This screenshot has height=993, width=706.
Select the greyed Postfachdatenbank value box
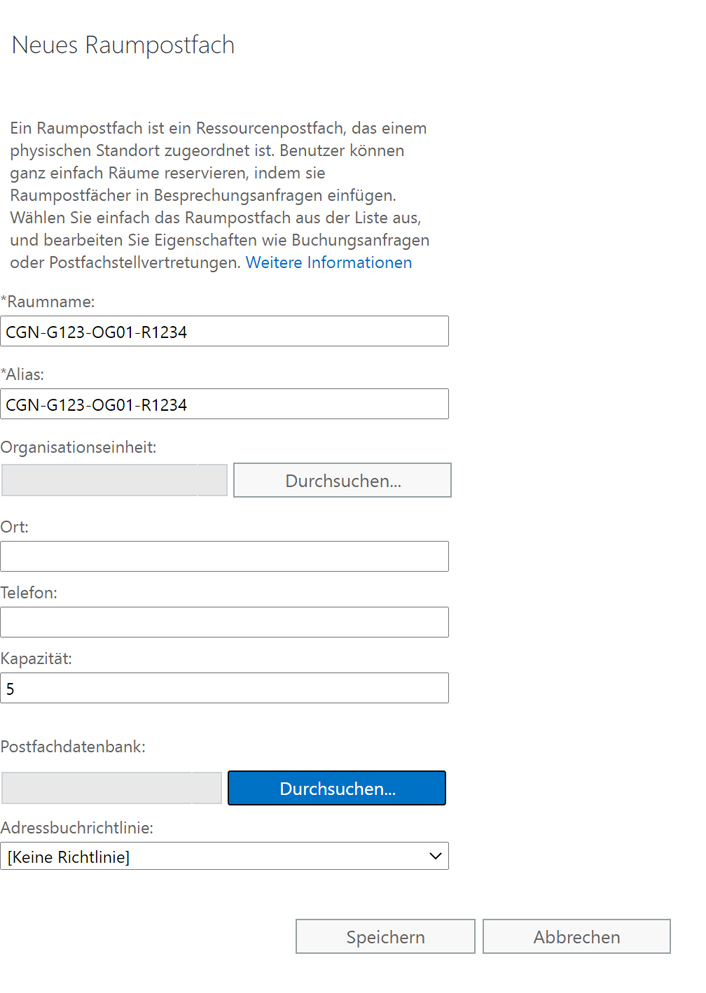tap(111, 788)
